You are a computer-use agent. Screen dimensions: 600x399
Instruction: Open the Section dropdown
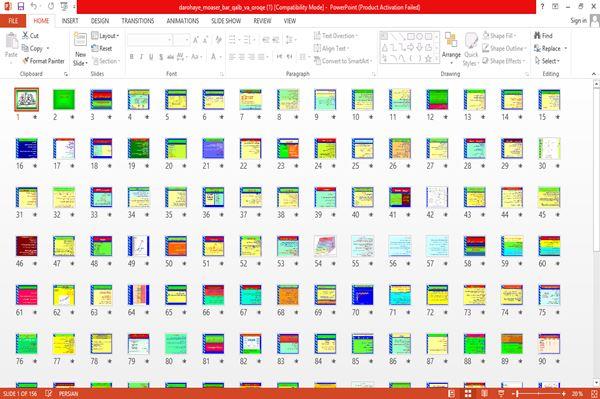[106, 61]
